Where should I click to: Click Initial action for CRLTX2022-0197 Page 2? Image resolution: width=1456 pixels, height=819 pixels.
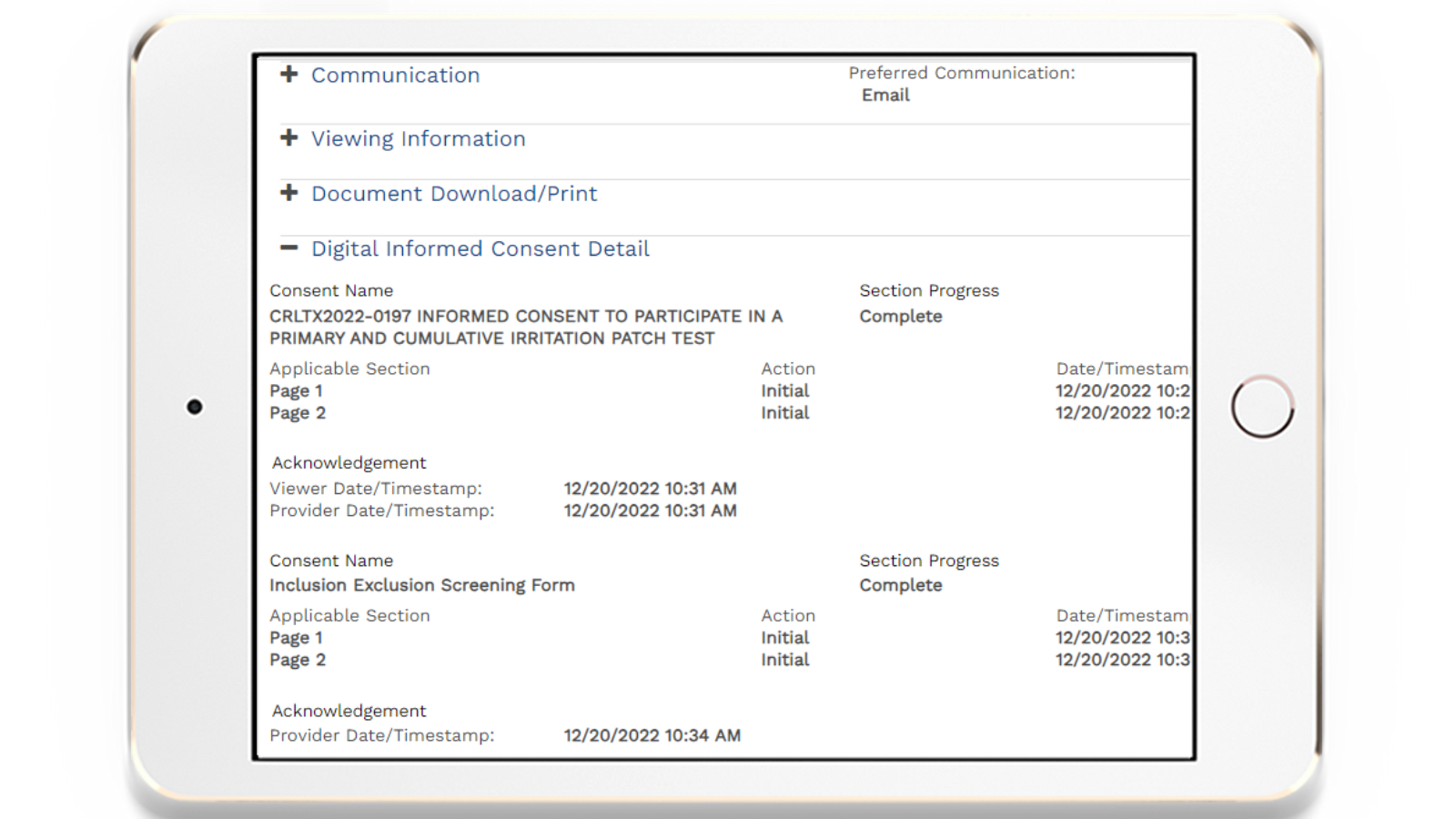click(x=784, y=413)
